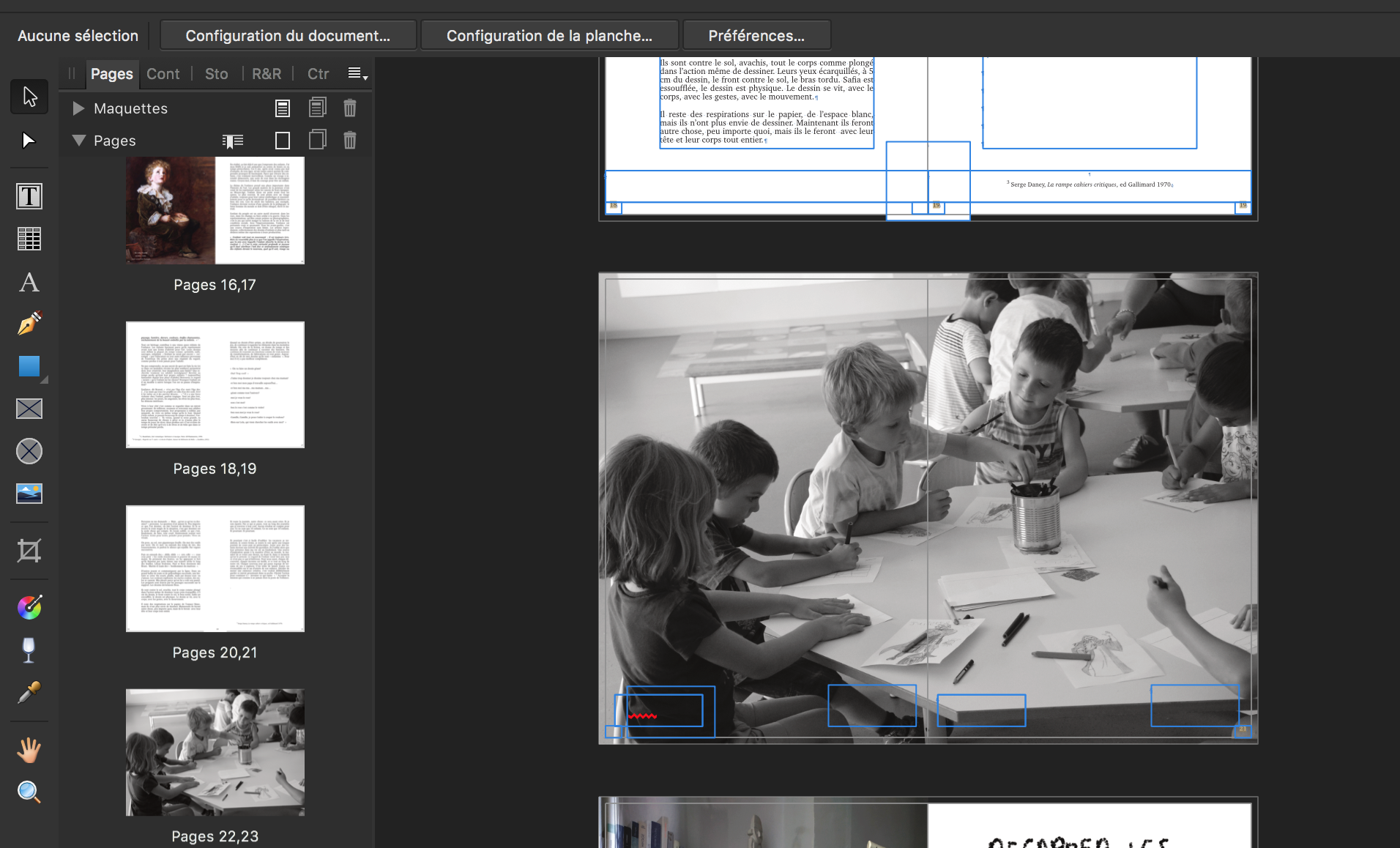Open the Préférences dialog
Viewport: 1400px width, 848px height.
point(756,36)
